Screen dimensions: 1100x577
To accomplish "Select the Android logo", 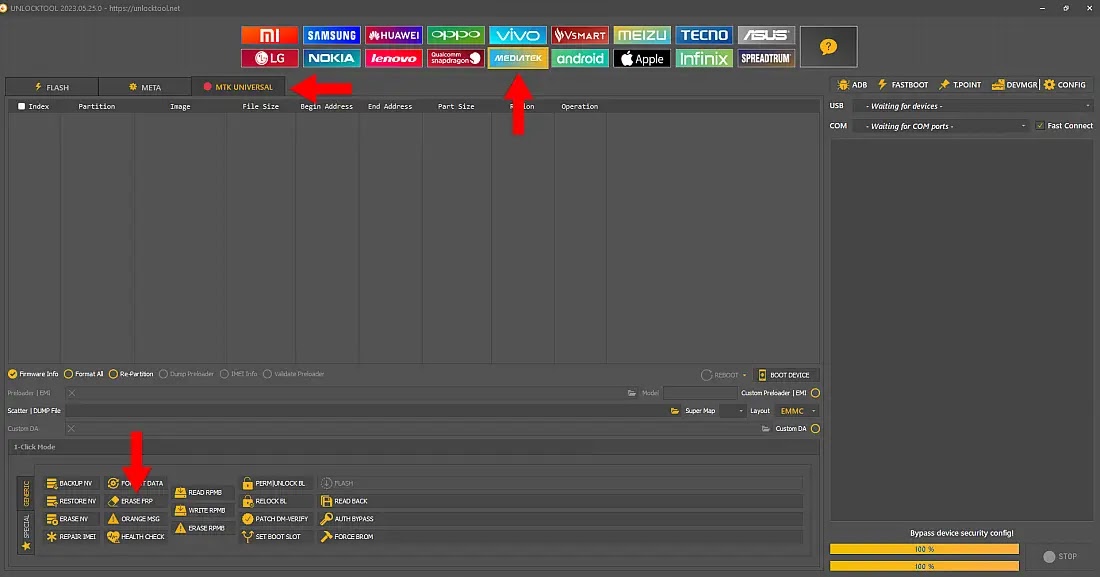I will (580, 58).
